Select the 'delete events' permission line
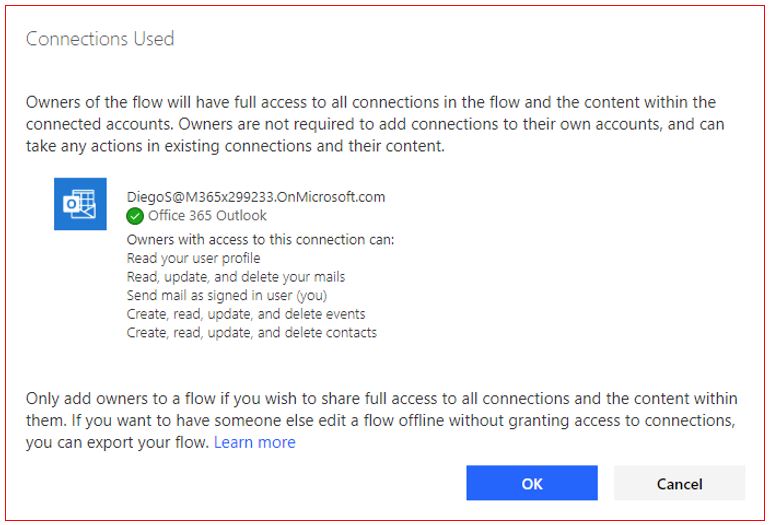The image size is (769, 525). [x=246, y=314]
